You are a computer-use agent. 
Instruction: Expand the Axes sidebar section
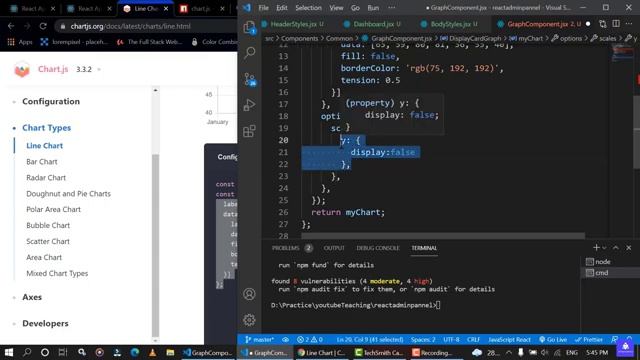pyautogui.click(x=32, y=297)
